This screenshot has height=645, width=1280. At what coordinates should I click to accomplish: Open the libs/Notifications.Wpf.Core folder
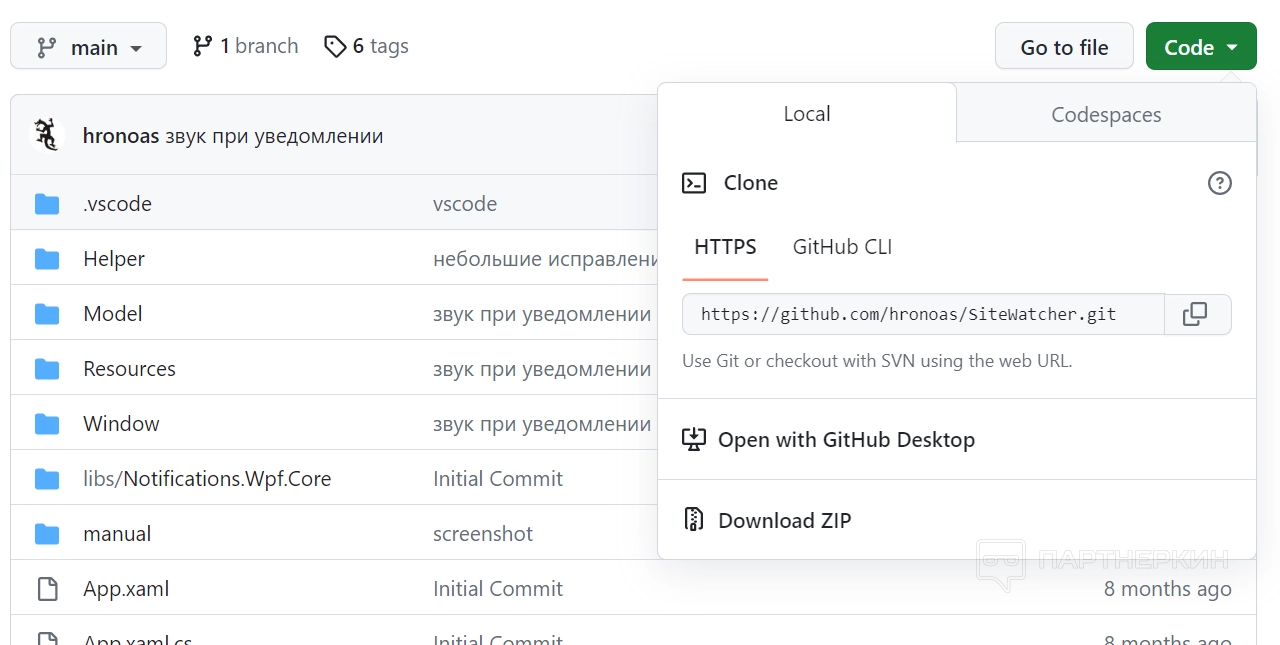207,479
